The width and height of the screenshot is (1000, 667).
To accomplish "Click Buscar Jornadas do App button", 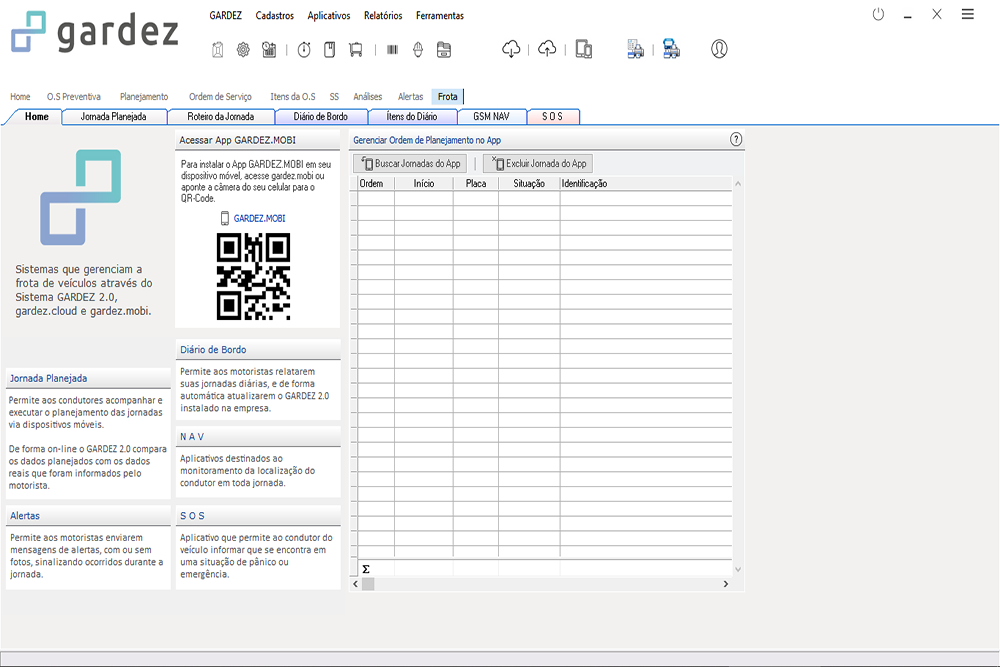I will click(x=411, y=164).
